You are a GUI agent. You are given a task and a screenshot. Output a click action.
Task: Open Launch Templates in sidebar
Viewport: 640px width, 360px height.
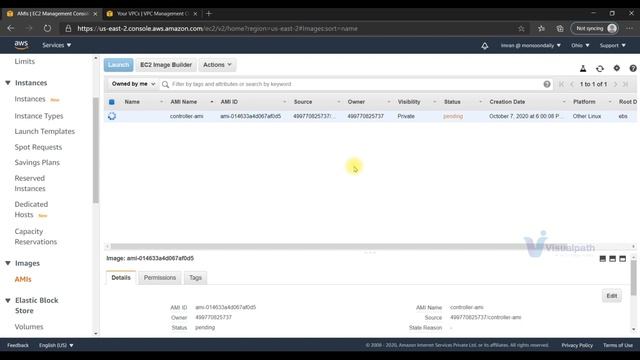[x=44, y=131]
